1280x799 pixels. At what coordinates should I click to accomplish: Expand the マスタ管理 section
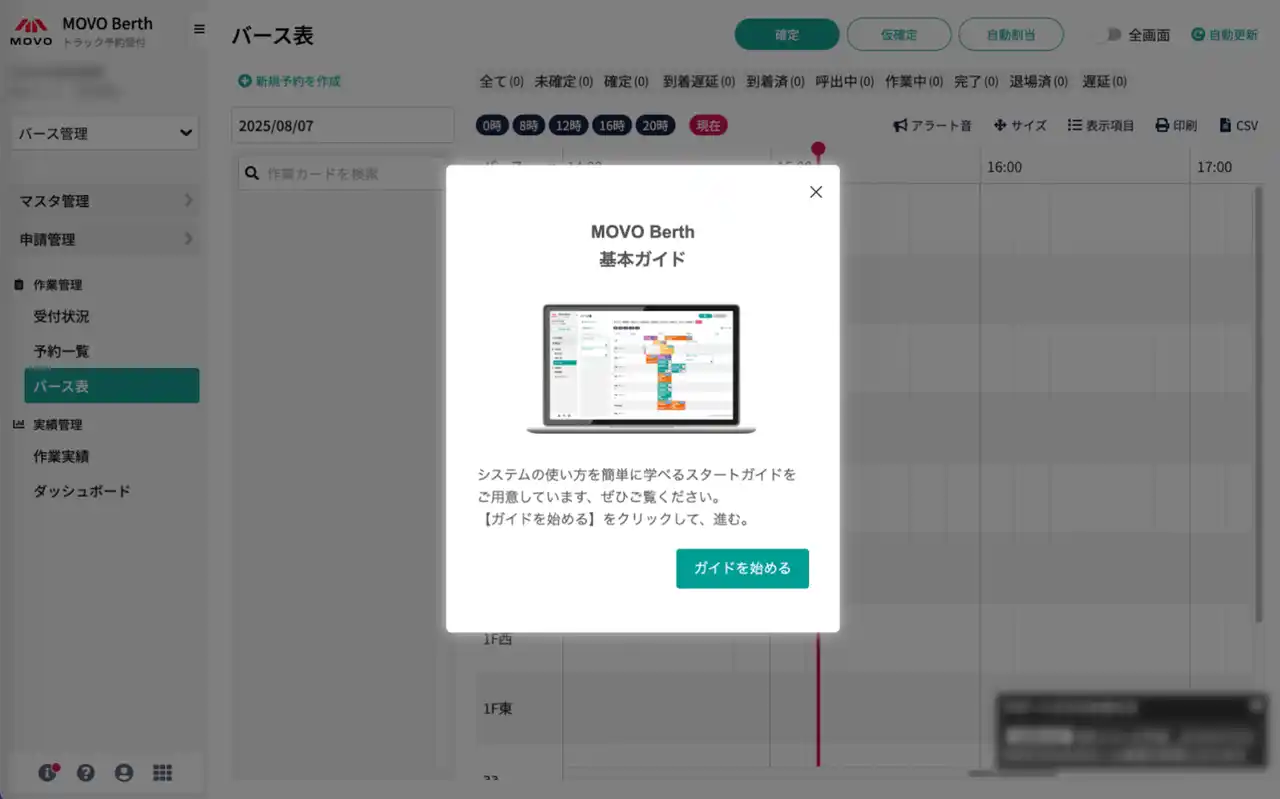(x=105, y=201)
